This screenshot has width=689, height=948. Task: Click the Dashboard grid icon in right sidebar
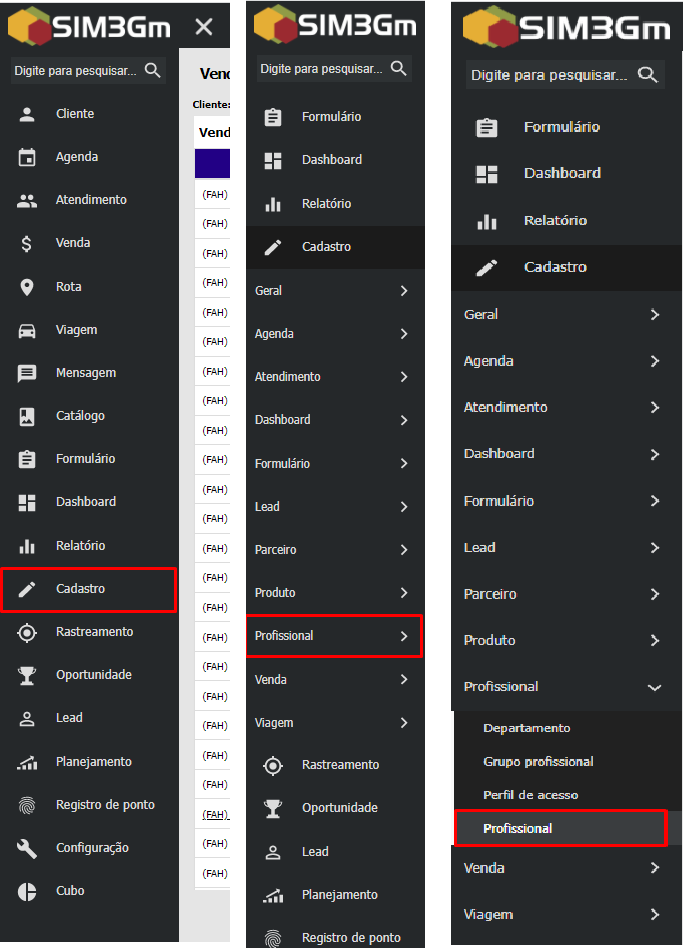pyautogui.click(x=487, y=174)
